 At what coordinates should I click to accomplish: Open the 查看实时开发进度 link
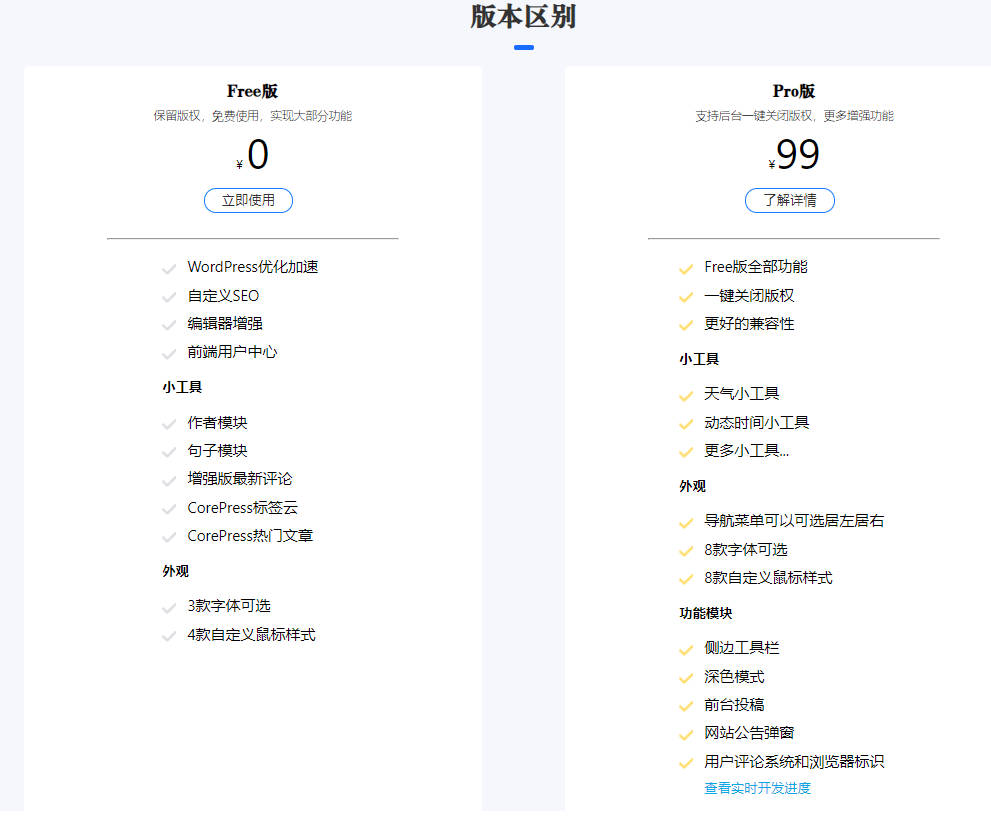(757, 788)
